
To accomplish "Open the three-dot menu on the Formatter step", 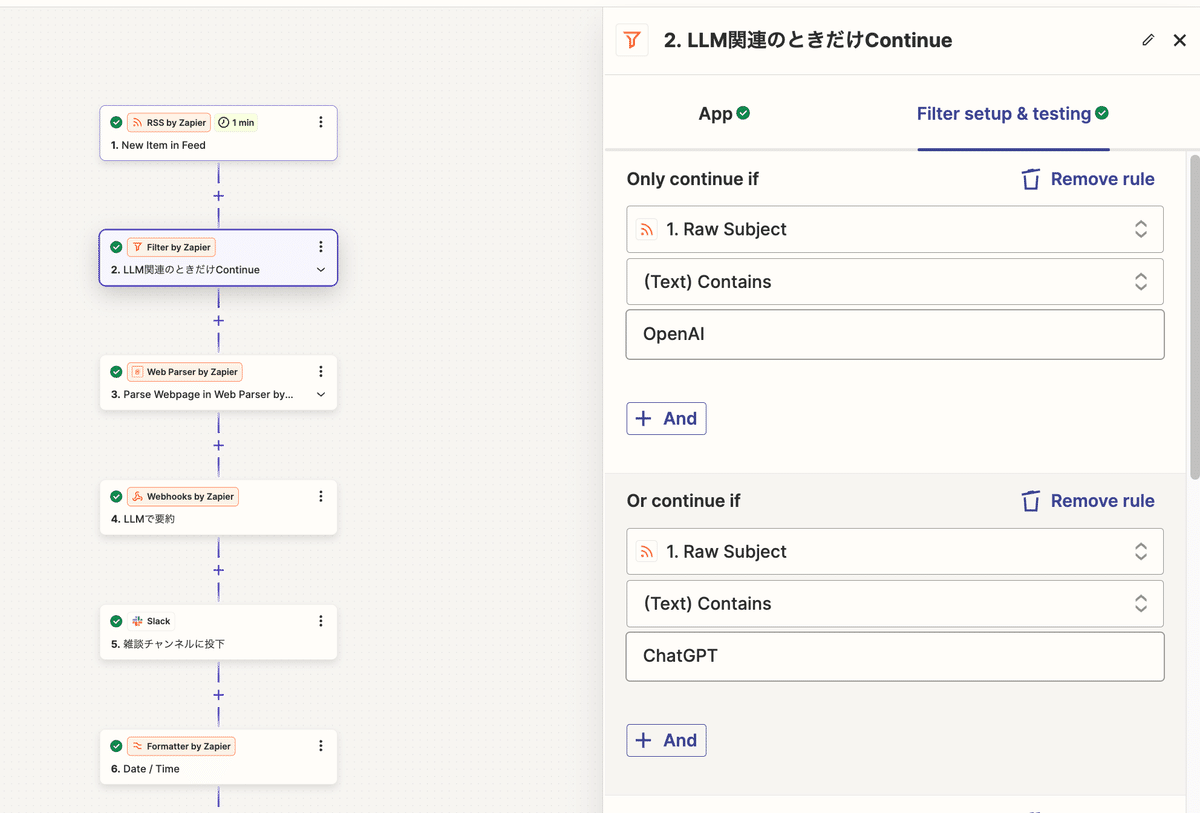I will click(320, 746).
